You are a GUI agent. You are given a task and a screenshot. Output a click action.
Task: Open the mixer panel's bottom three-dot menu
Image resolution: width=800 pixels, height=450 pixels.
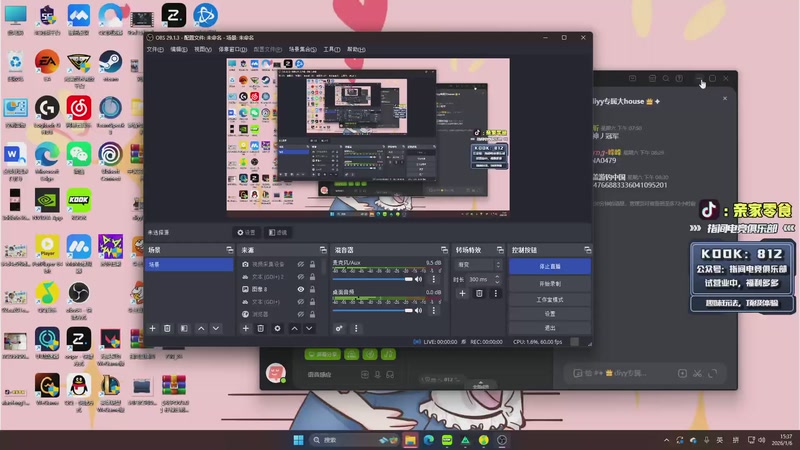356,329
